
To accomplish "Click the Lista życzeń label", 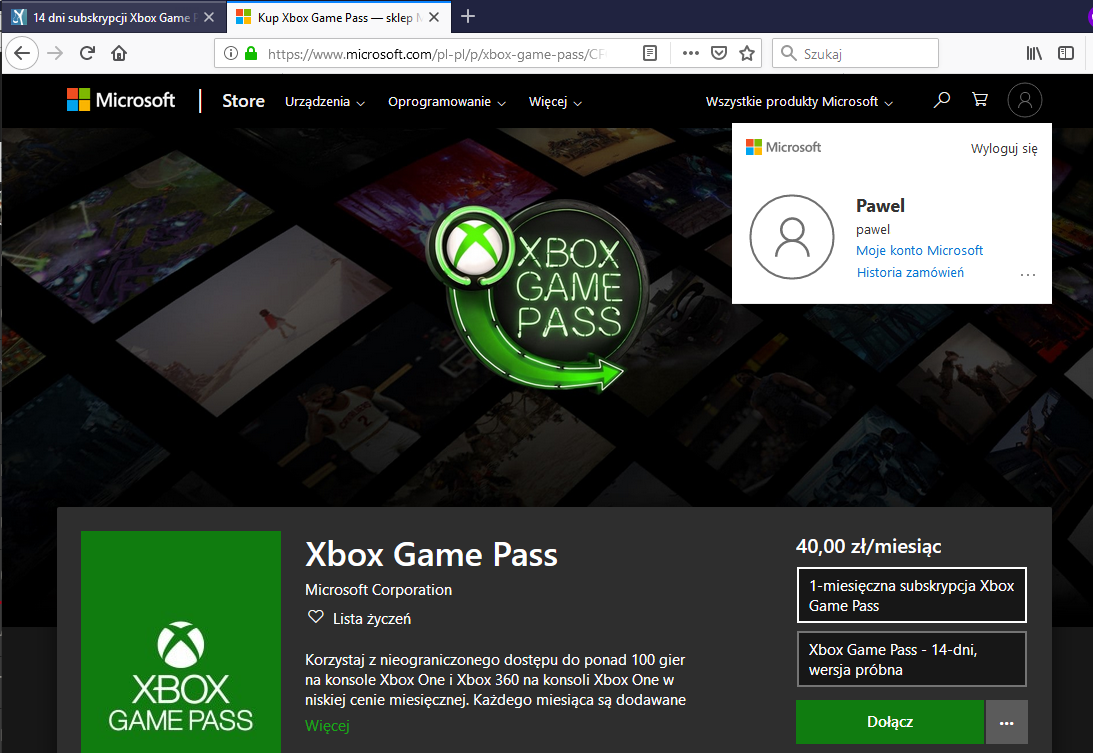I will click(x=372, y=618).
